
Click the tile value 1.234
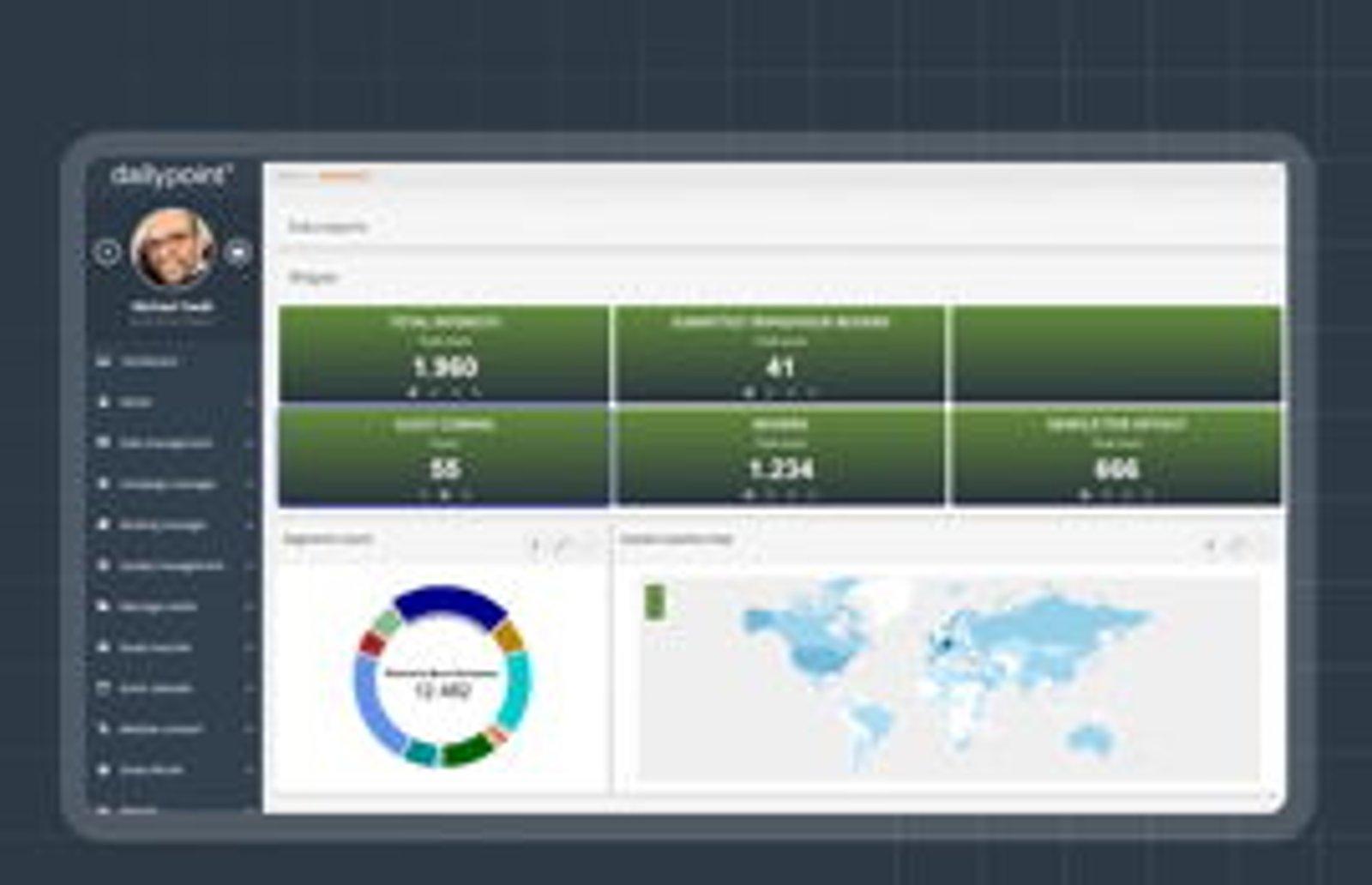click(x=780, y=469)
